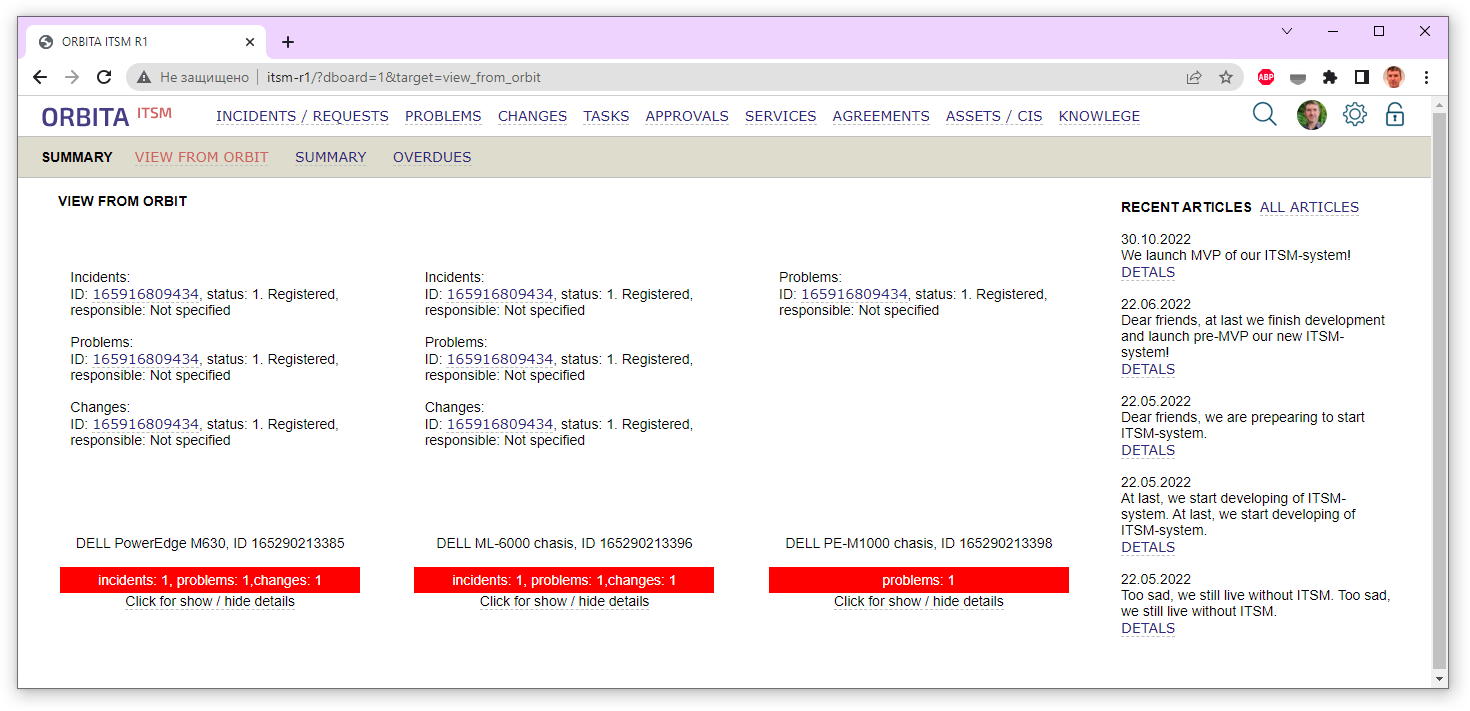The image size is (1470, 711).
Task: Toggle details for DELL PowerEdge M630
Action: (x=210, y=602)
